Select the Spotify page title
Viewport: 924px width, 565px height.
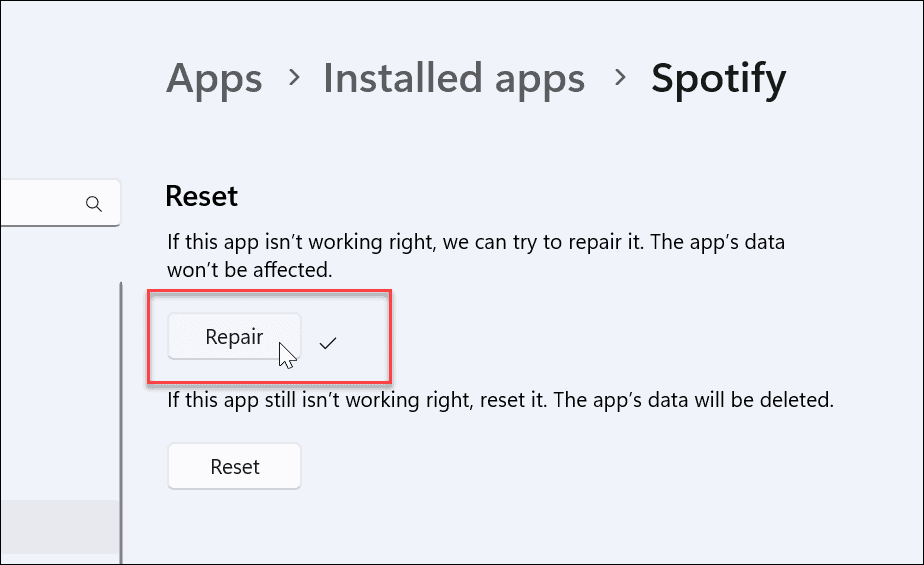(x=718, y=78)
